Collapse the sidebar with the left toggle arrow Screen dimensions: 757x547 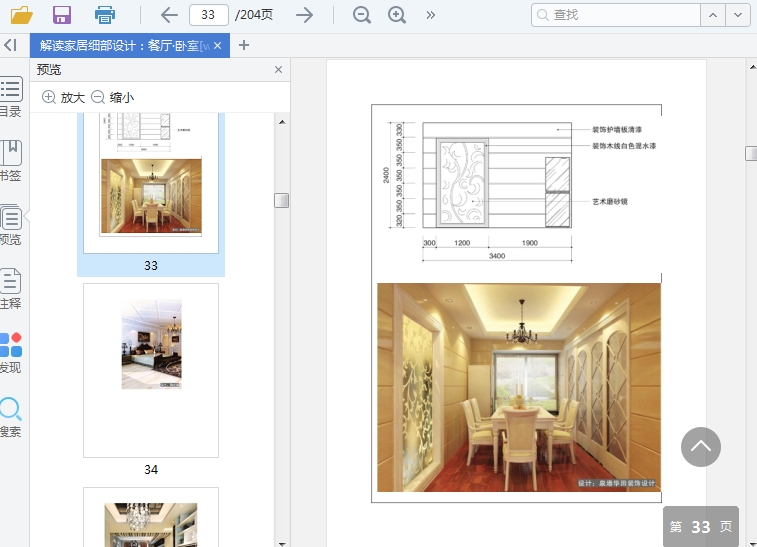point(10,45)
